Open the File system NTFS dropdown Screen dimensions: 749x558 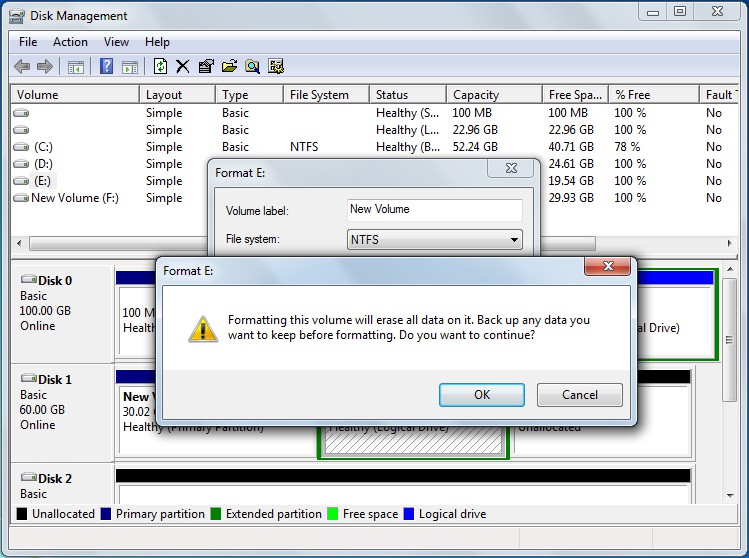click(x=435, y=239)
